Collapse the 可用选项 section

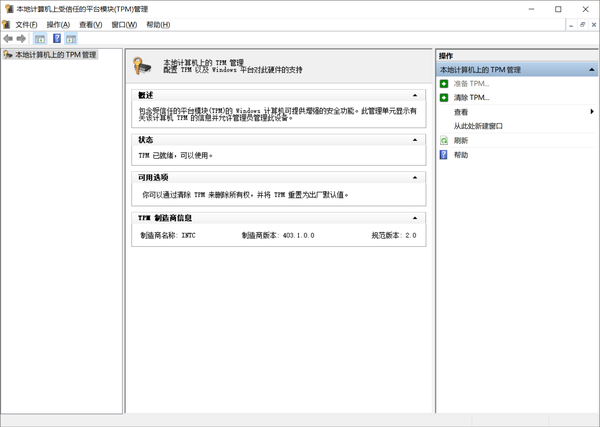coord(415,178)
